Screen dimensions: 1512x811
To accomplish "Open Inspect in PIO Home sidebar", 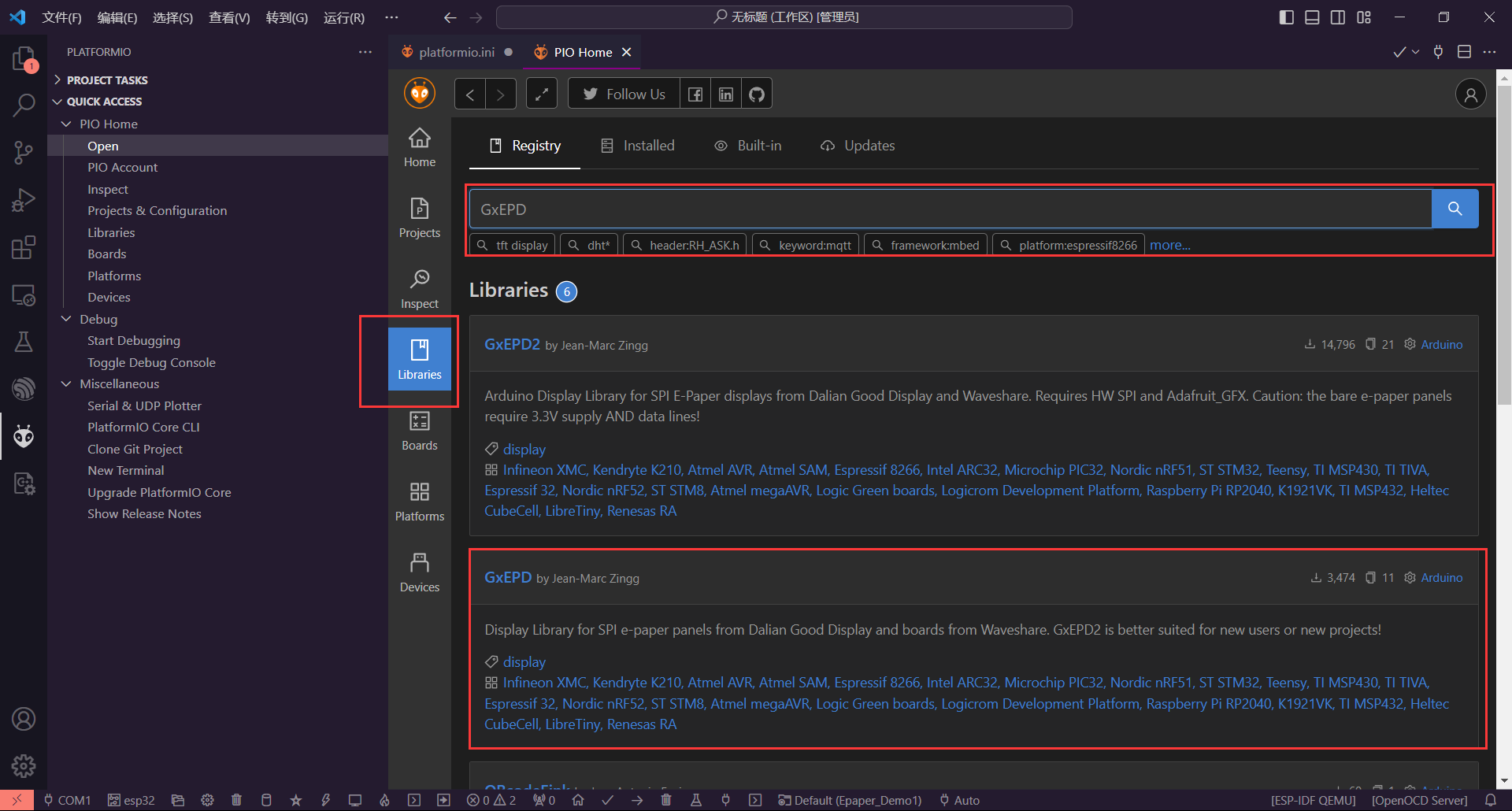I will tap(420, 289).
